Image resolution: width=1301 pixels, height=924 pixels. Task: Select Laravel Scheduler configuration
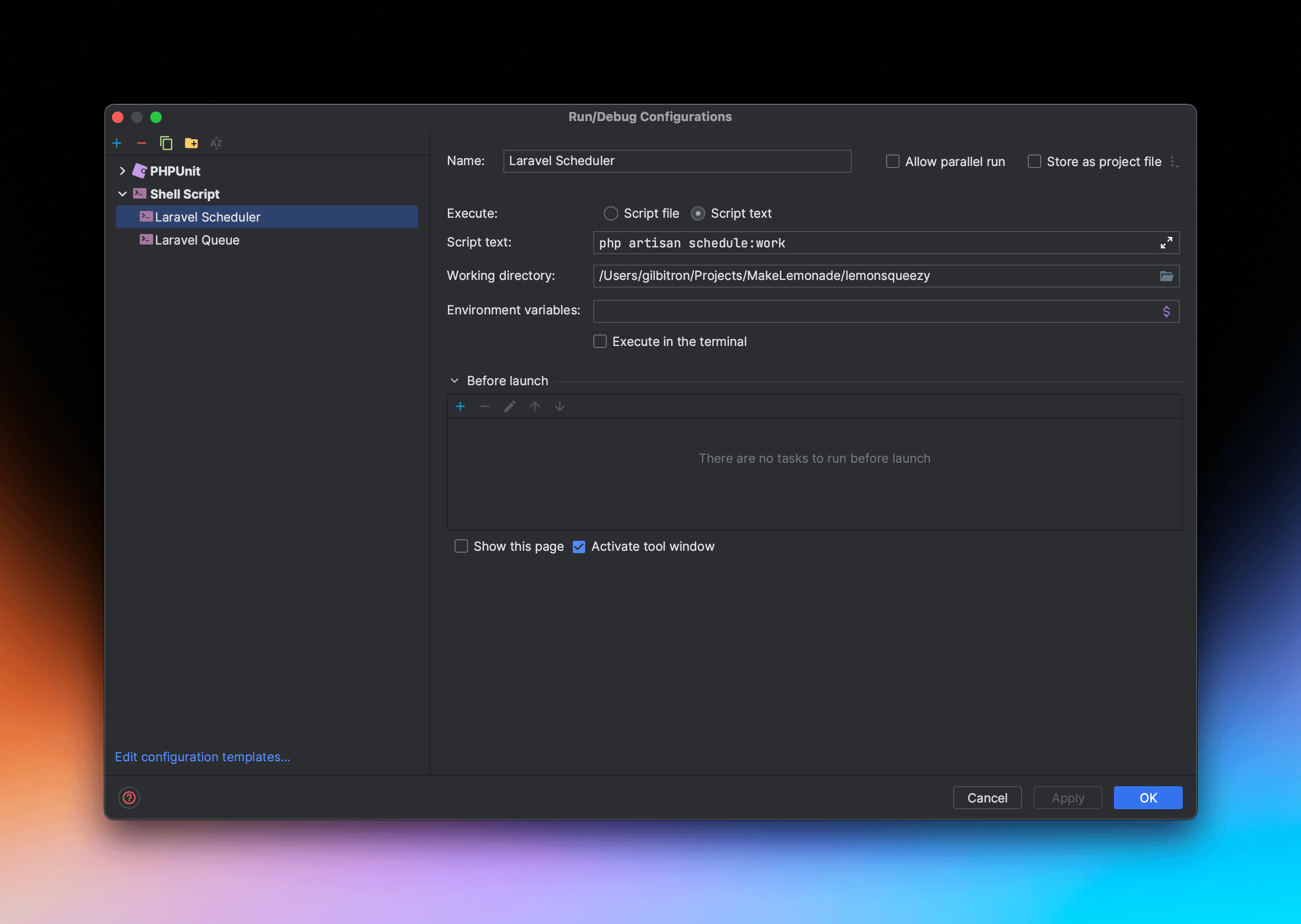pos(267,217)
